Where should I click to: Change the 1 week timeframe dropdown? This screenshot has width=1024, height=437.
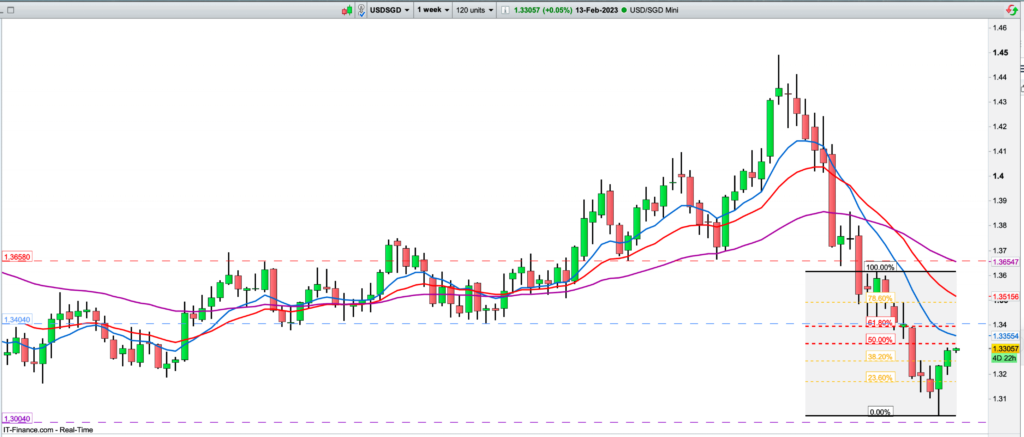(x=432, y=9)
